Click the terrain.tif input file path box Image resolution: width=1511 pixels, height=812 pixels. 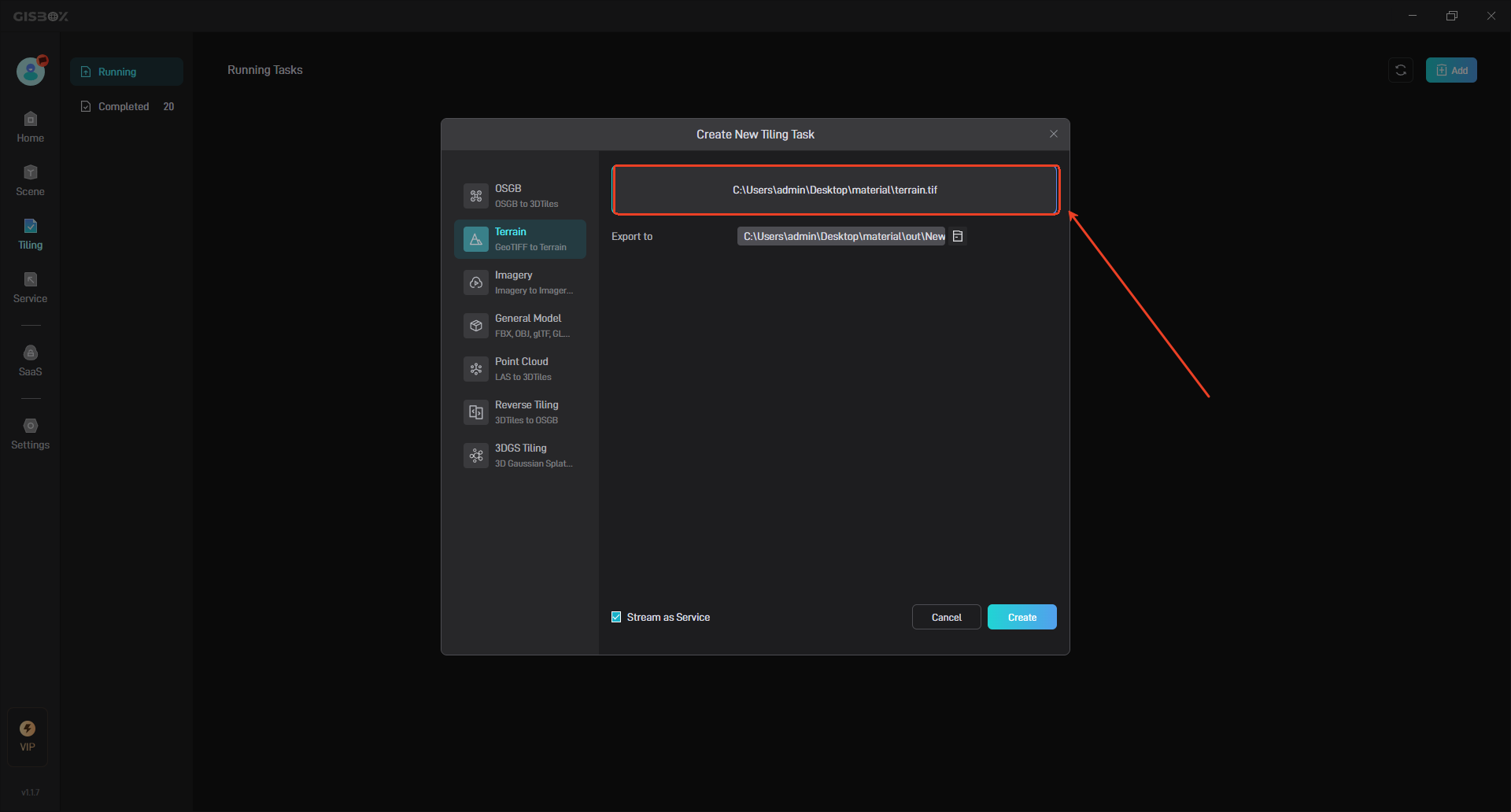[x=835, y=190]
